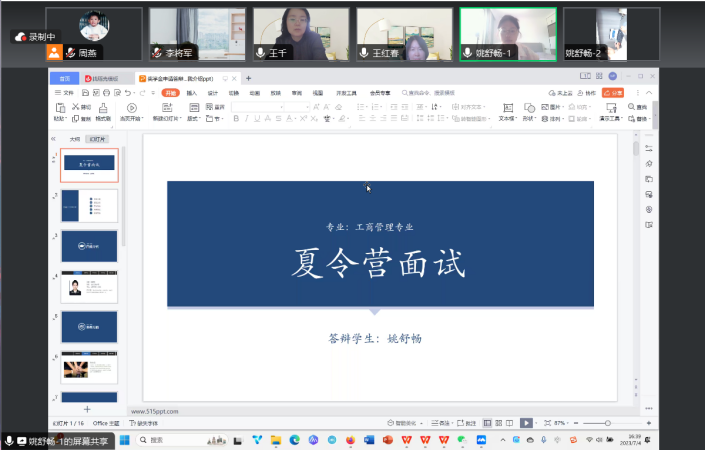Toggle Italic text formatting
Viewport: 705px width, 450px height.
point(248,118)
